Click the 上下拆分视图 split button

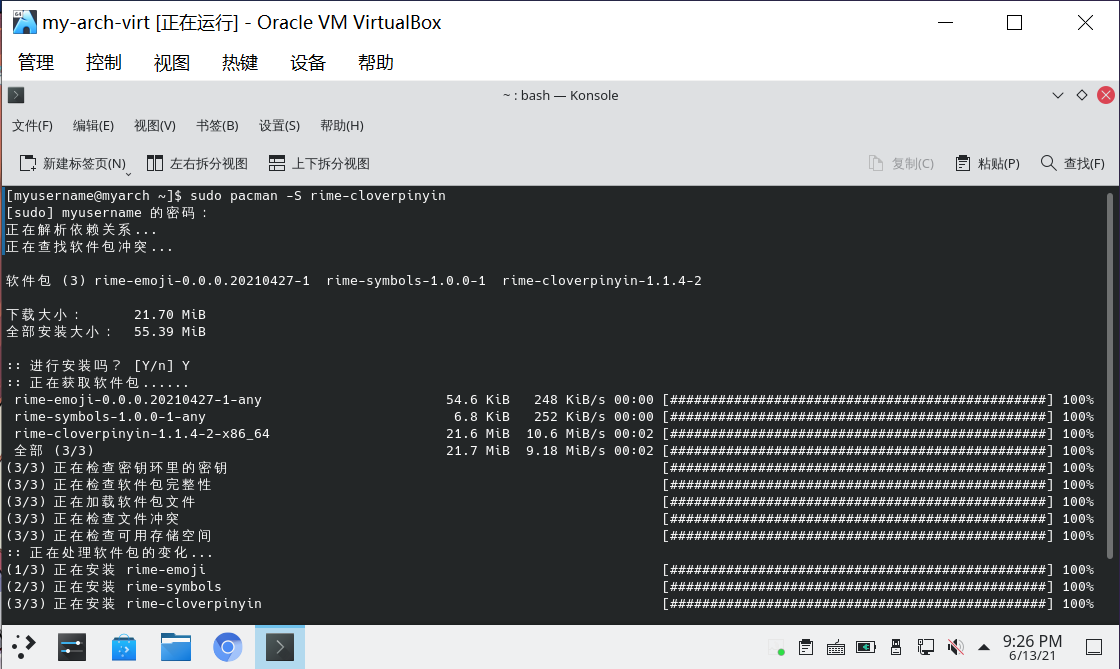point(319,163)
